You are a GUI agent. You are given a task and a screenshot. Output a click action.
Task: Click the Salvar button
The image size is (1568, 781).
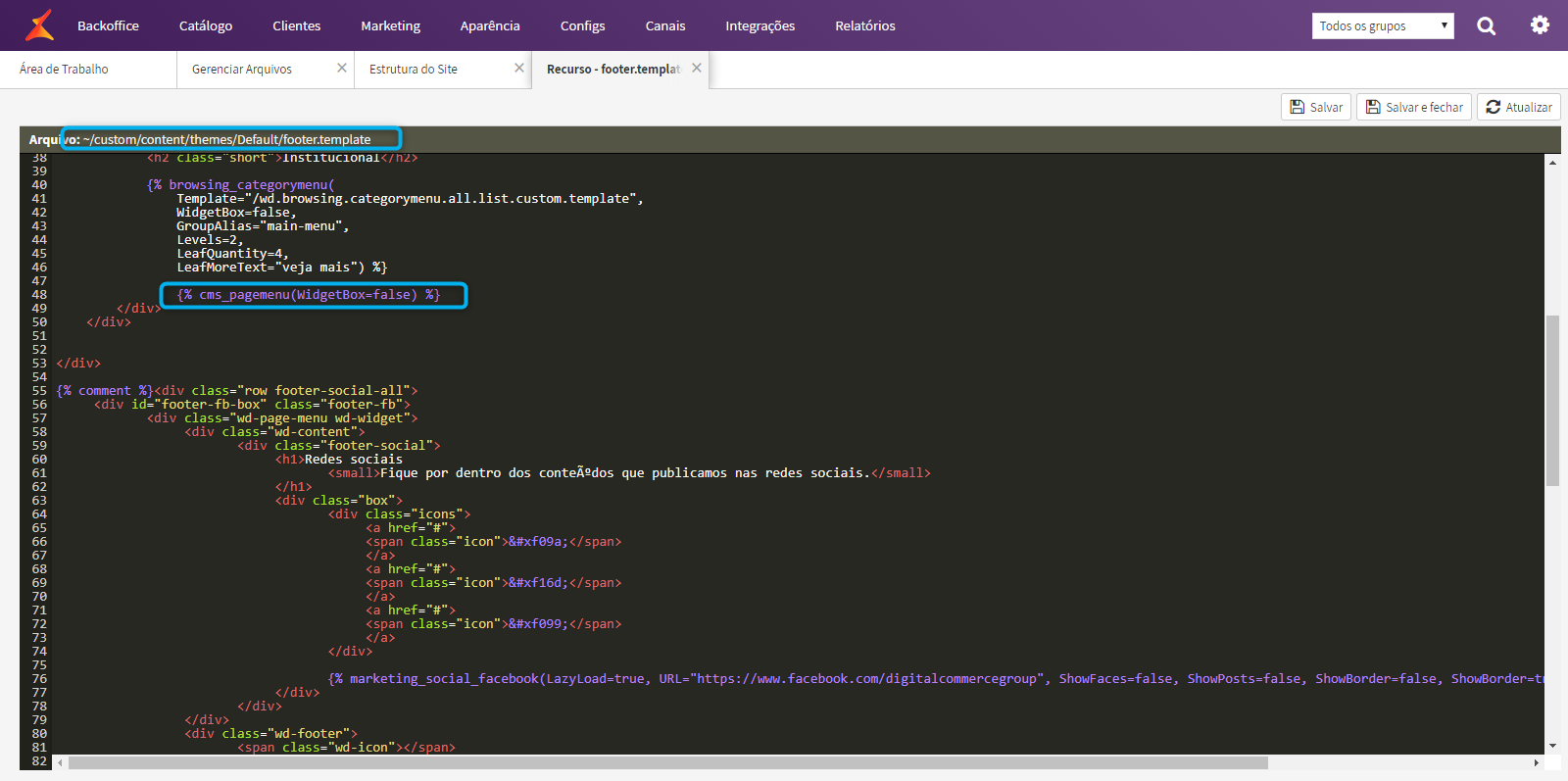pos(1316,107)
